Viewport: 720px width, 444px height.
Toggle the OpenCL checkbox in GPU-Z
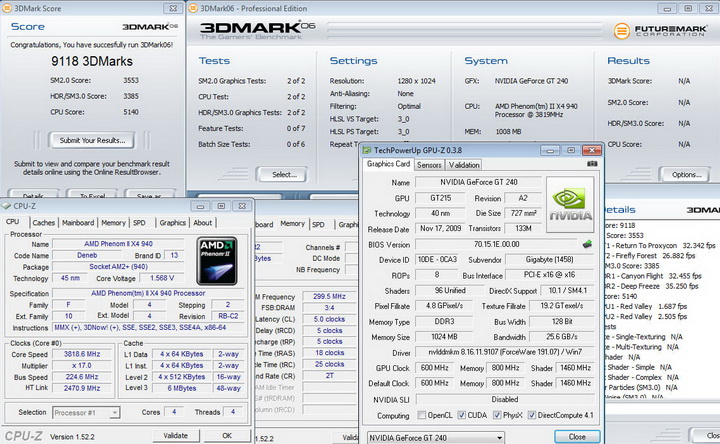point(421,415)
